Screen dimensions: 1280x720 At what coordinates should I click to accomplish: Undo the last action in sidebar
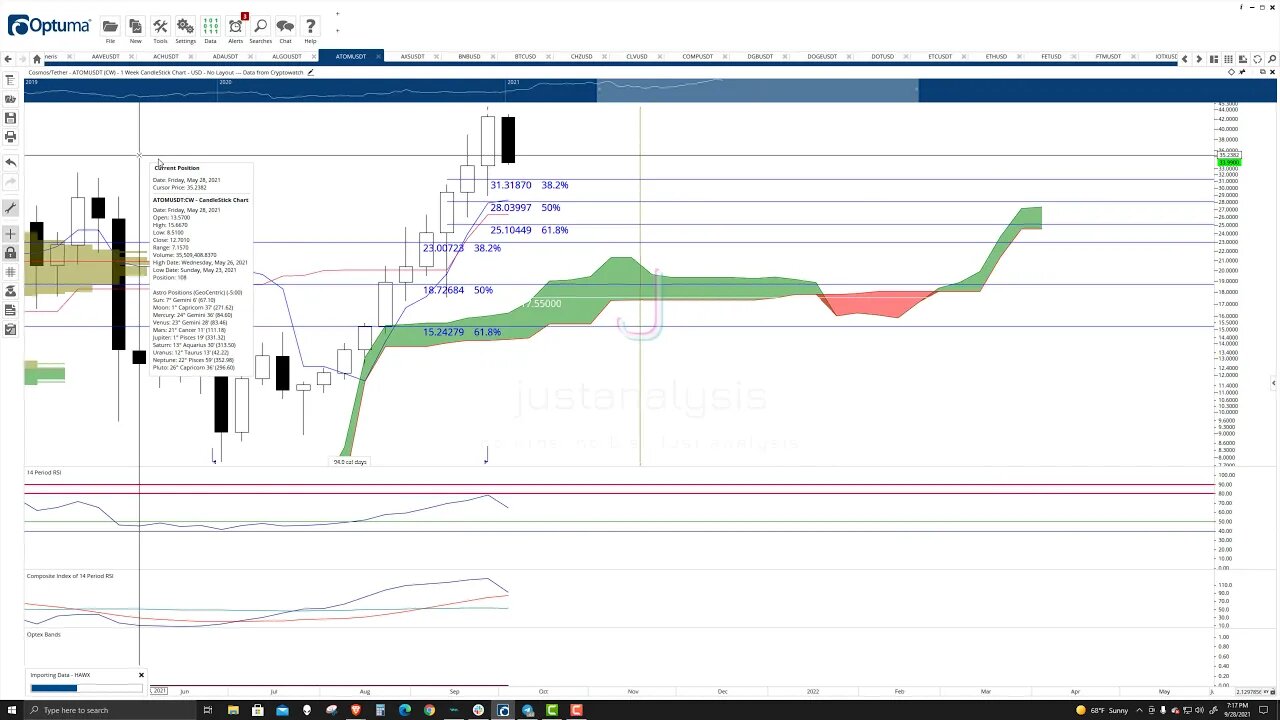(10, 162)
